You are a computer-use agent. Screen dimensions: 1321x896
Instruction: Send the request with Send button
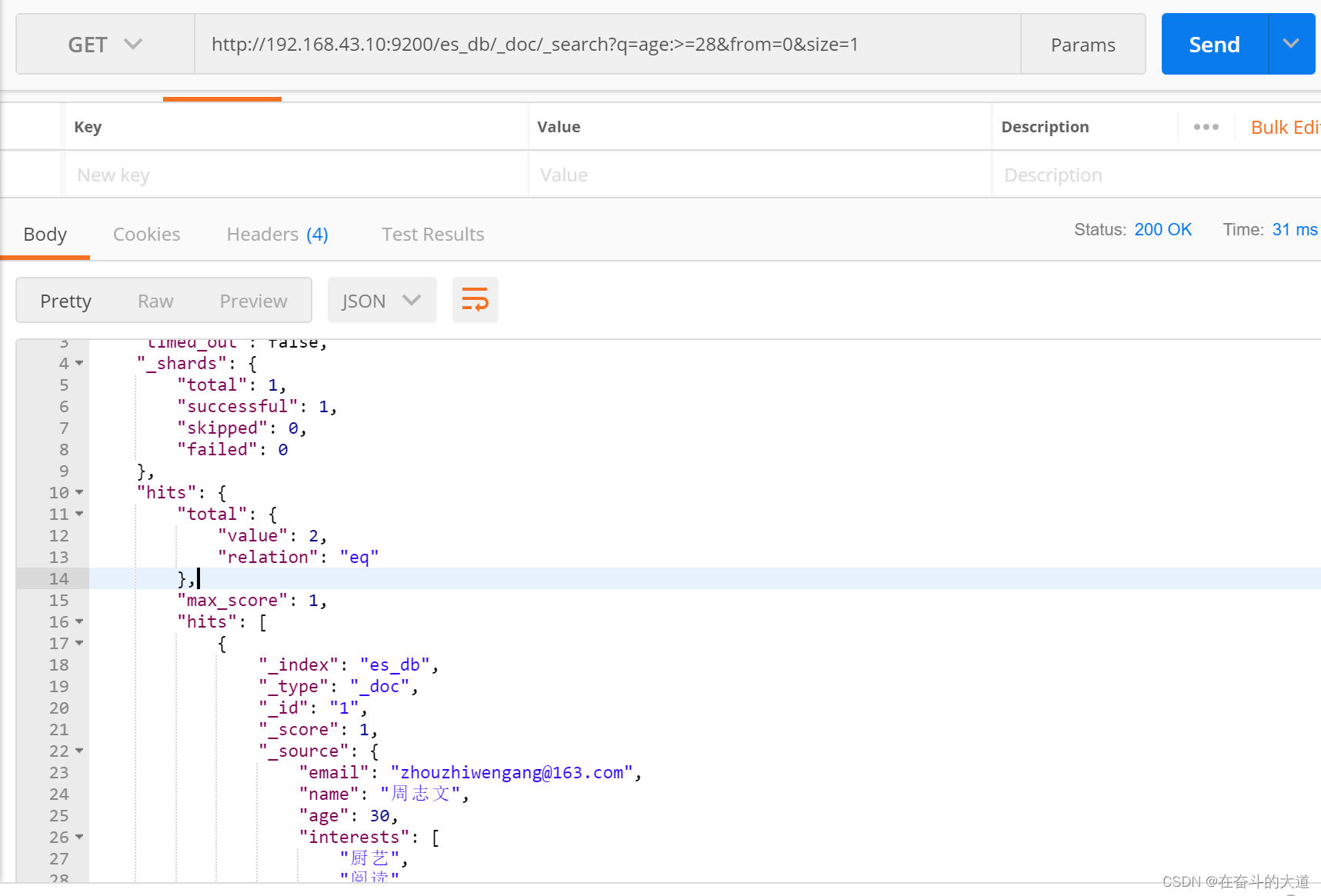click(x=1214, y=45)
